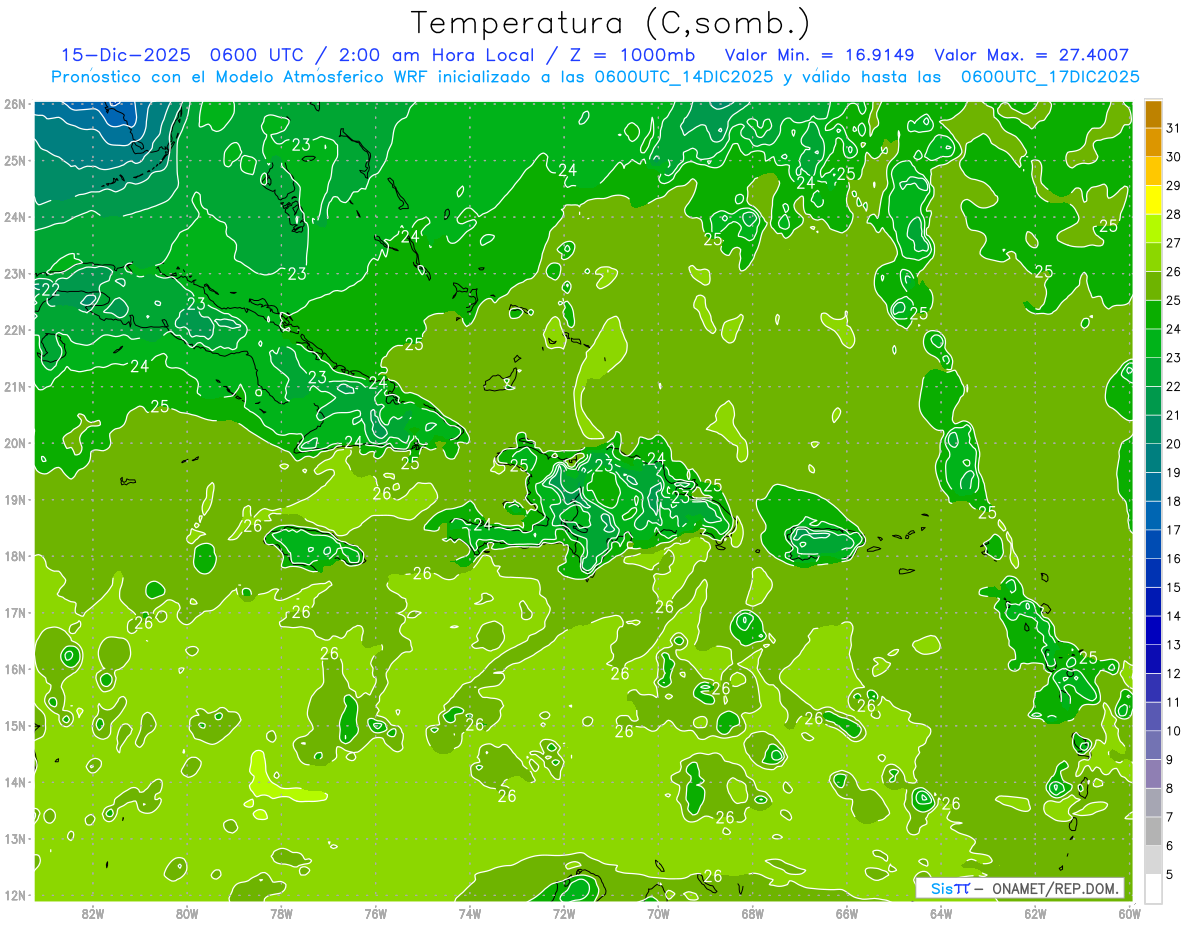This screenshot has width=1200, height=927.
Task: Click the color scale value 14
Action: point(1174,616)
